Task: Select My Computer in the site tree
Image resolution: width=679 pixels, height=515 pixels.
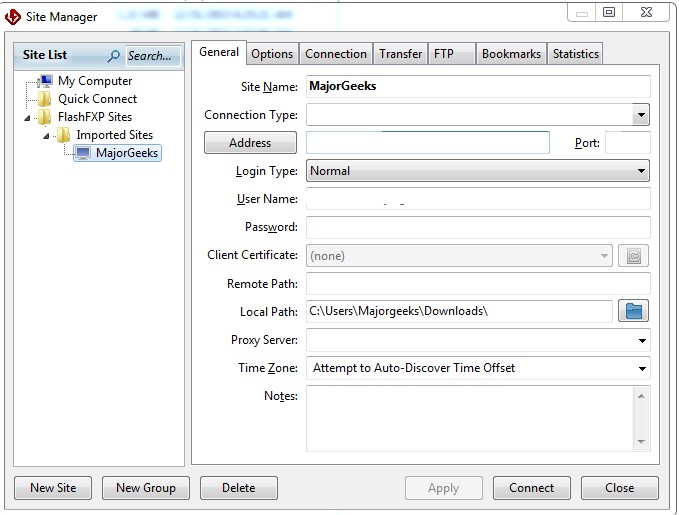Action: [x=95, y=81]
